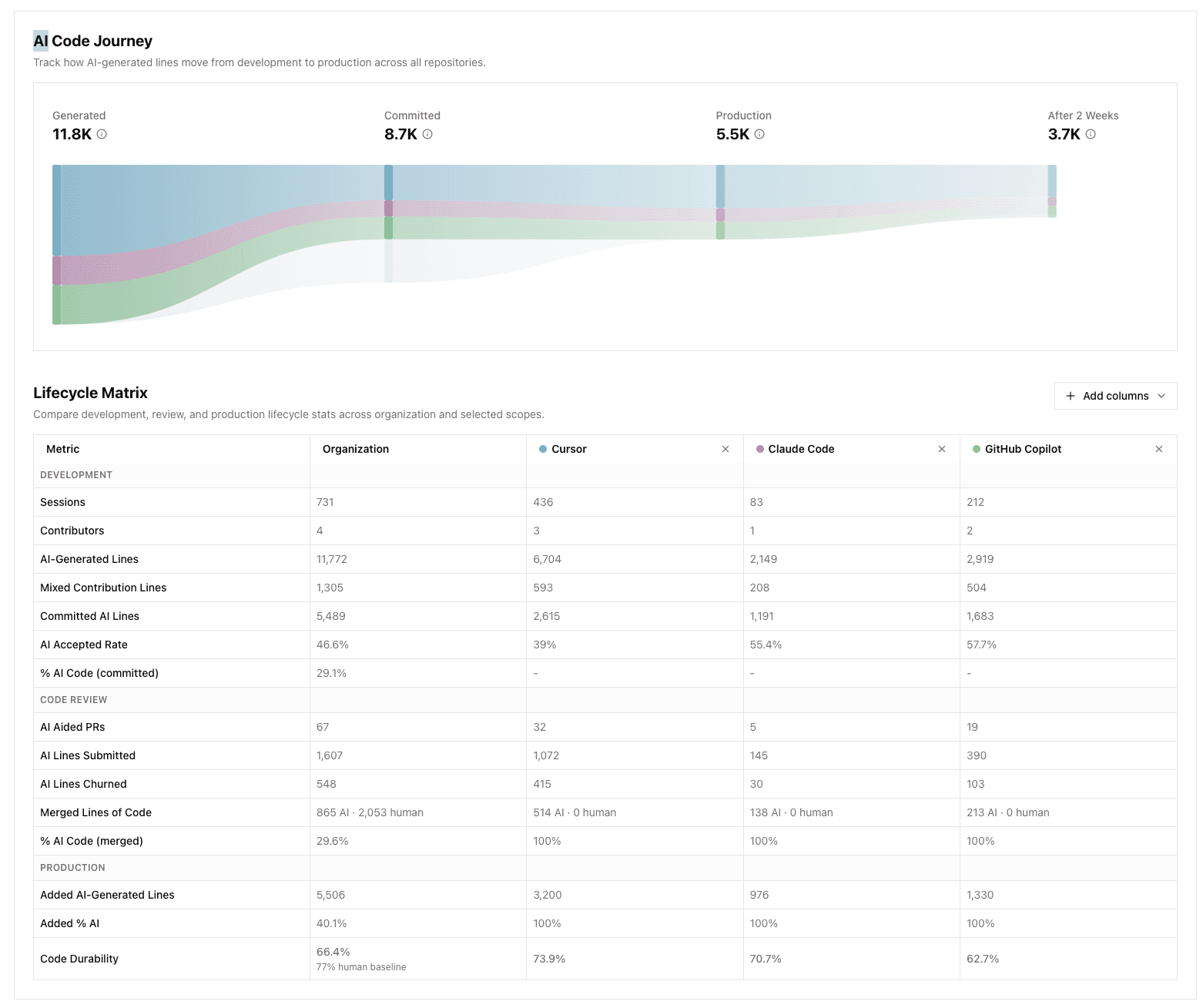Click Claude Code's purple indicator dot

click(x=760, y=448)
